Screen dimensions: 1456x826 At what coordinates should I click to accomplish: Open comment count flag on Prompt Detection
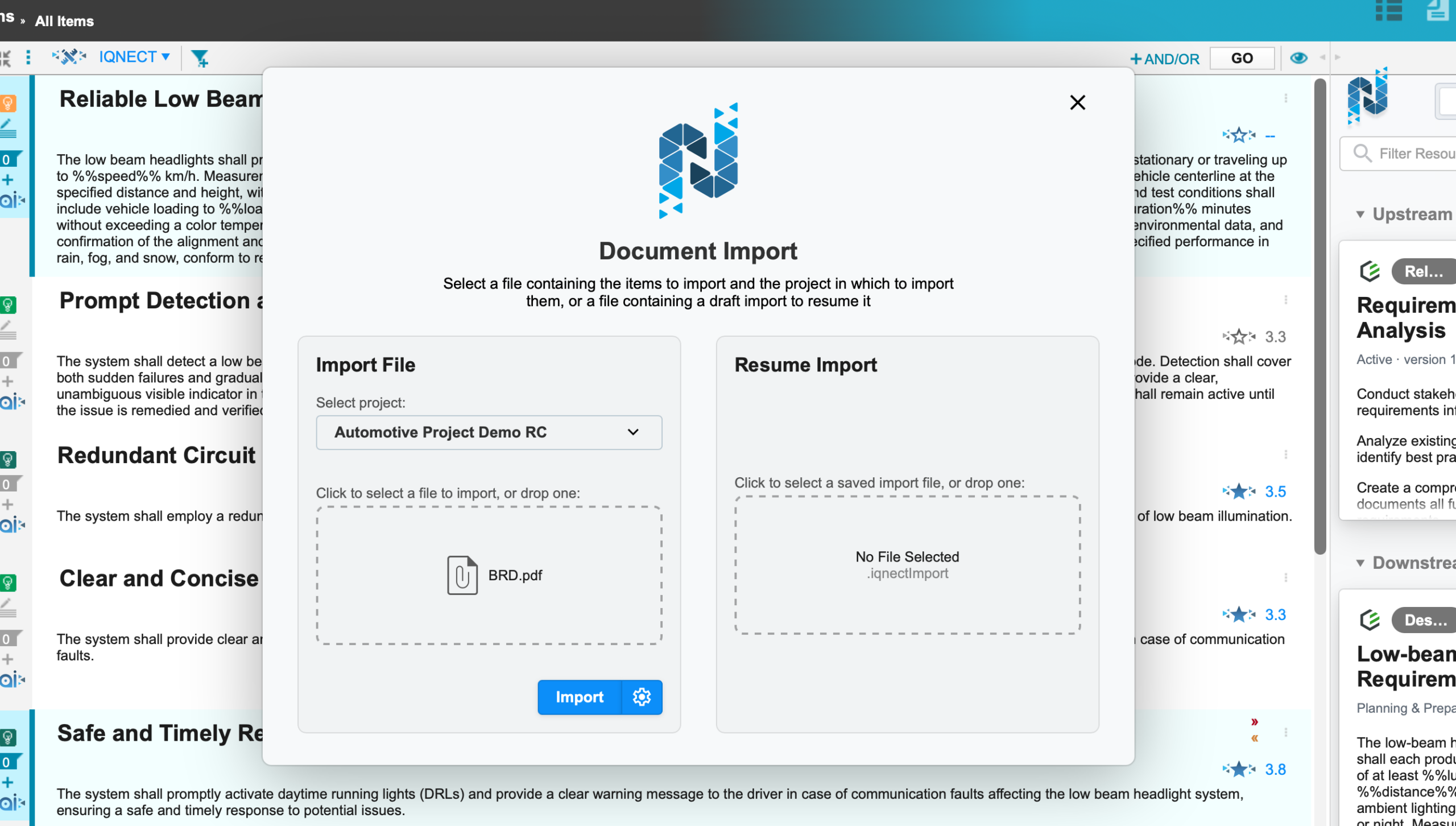(x=10, y=360)
